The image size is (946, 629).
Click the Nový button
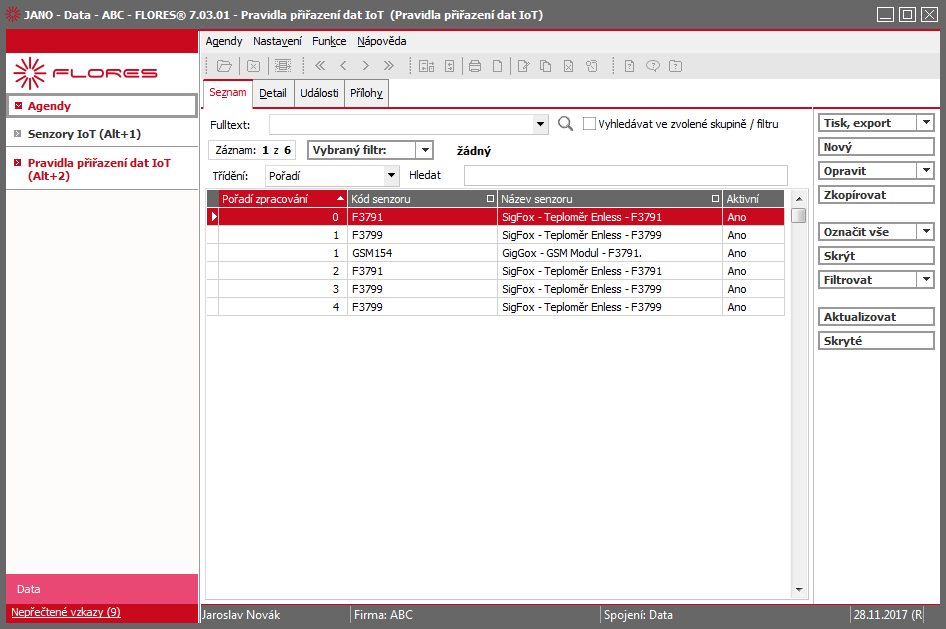(876, 147)
